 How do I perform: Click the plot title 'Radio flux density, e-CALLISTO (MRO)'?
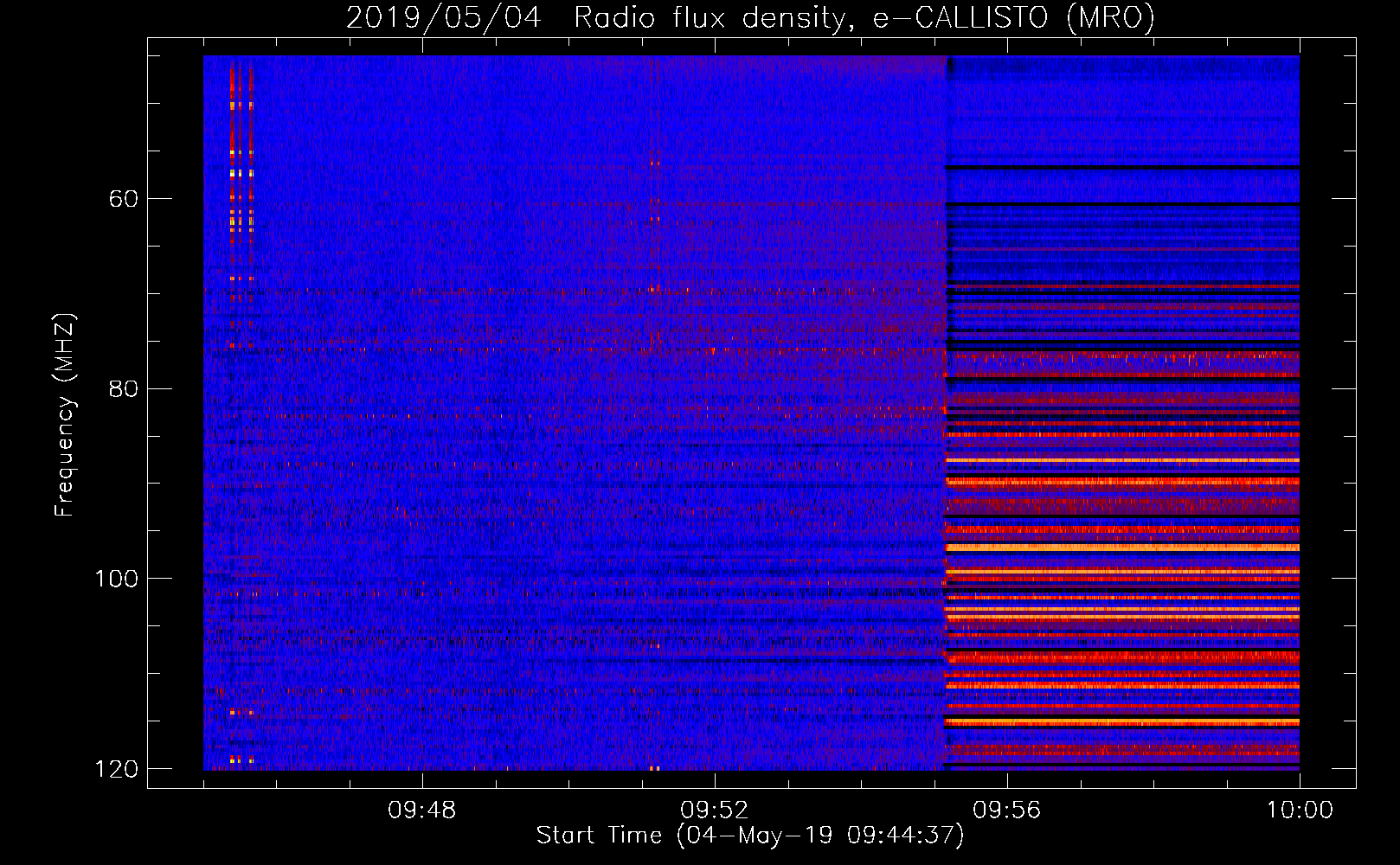click(x=864, y=18)
